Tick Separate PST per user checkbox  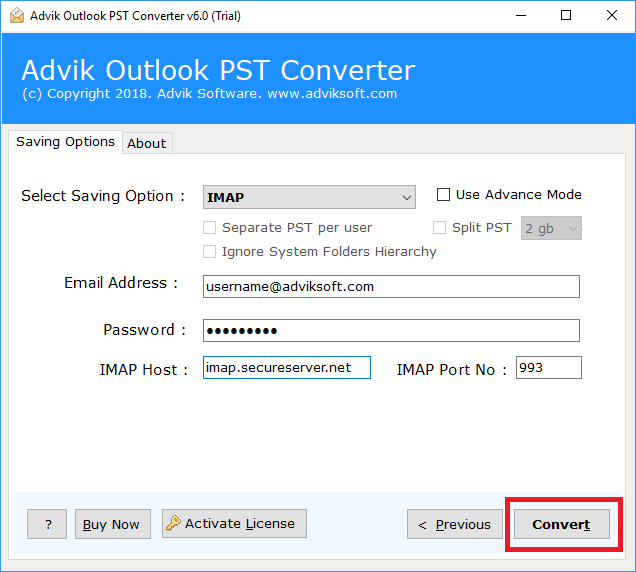click(209, 228)
